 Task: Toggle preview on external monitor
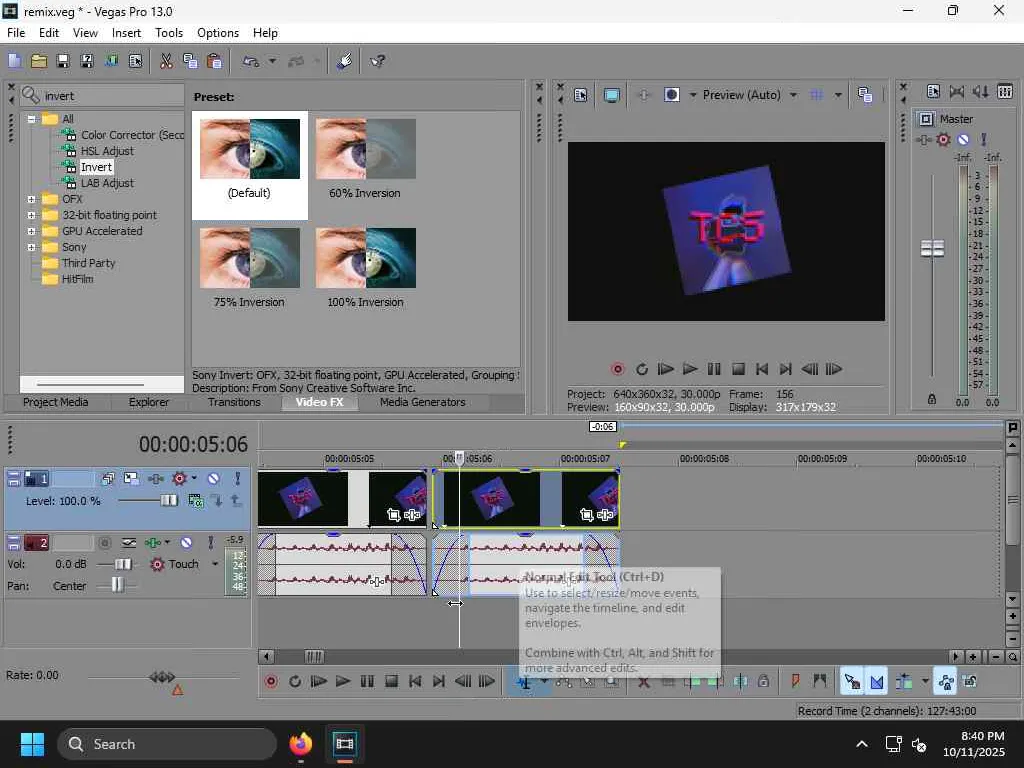click(611, 95)
